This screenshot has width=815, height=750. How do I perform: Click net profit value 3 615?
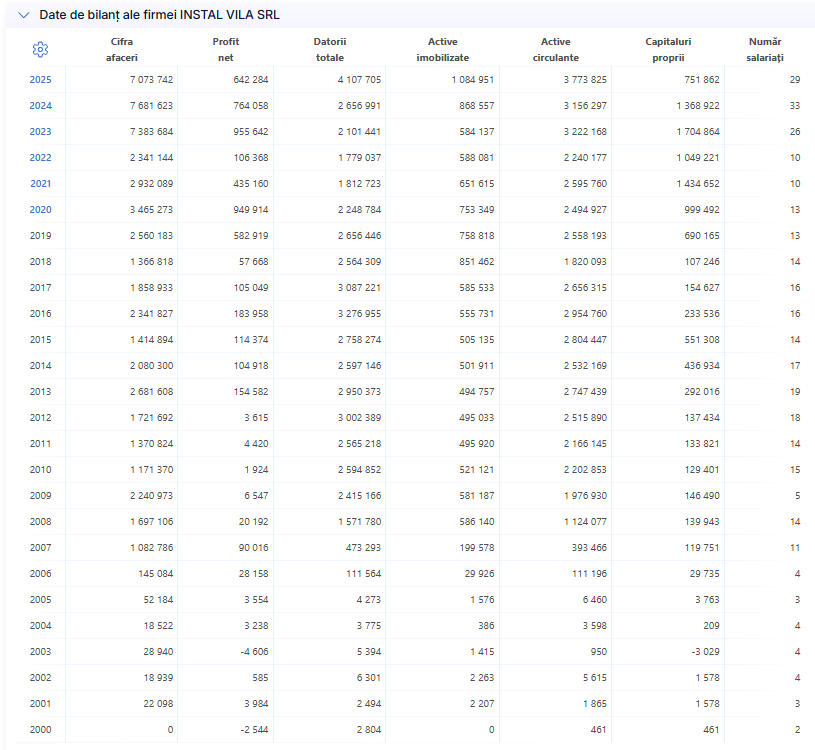coord(256,417)
